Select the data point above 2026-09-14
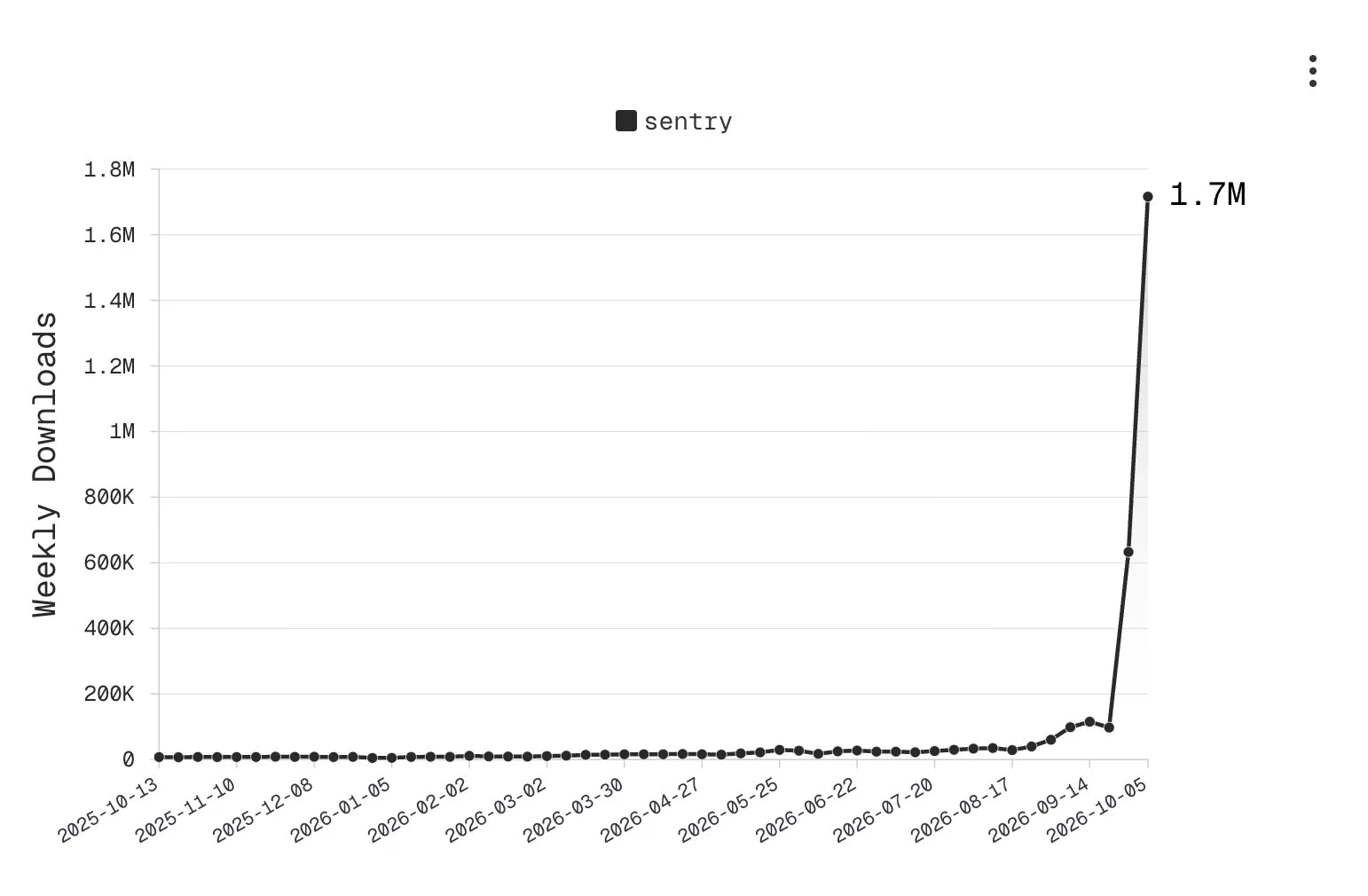Viewport: 1368px width, 896px height. 1089,722
